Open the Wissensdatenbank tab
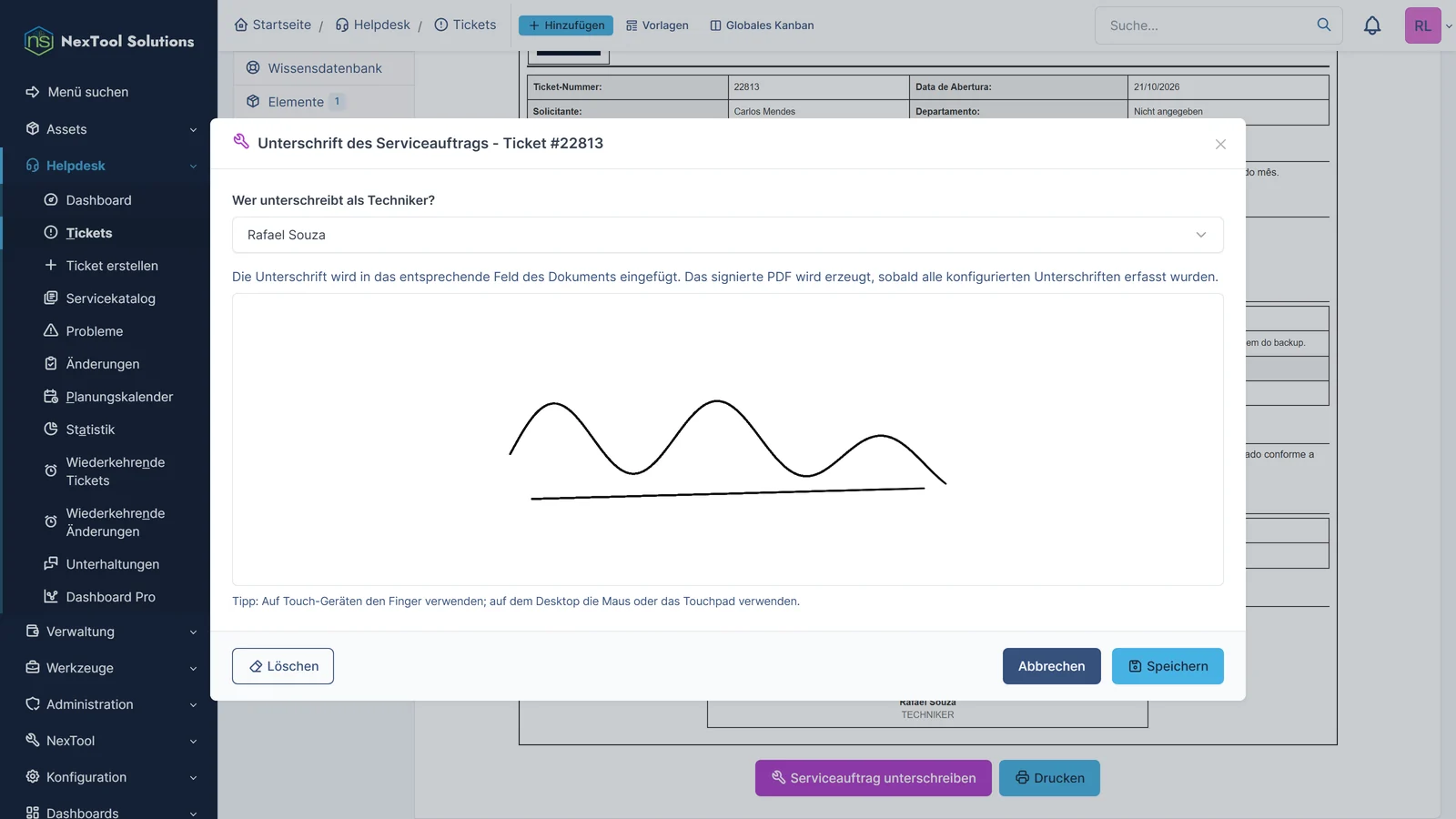The height and width of the screenshot is (819, 1456). click(324, 68)
